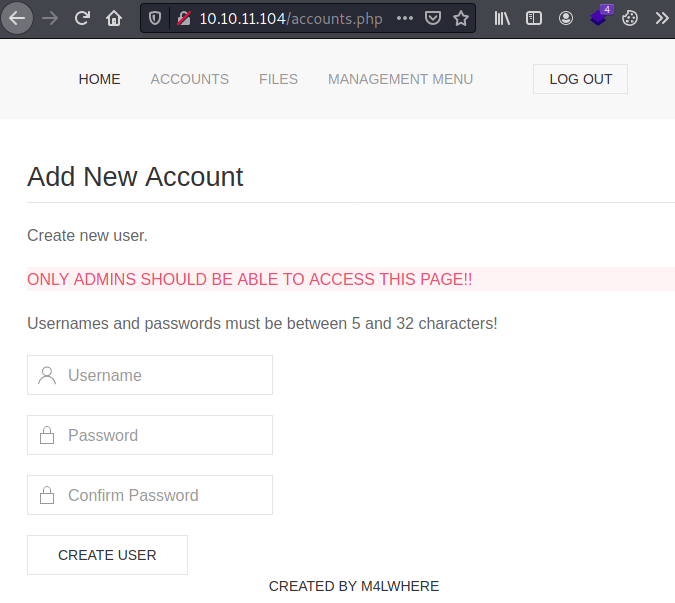Focus the Password input field

(x=150, y=435)
